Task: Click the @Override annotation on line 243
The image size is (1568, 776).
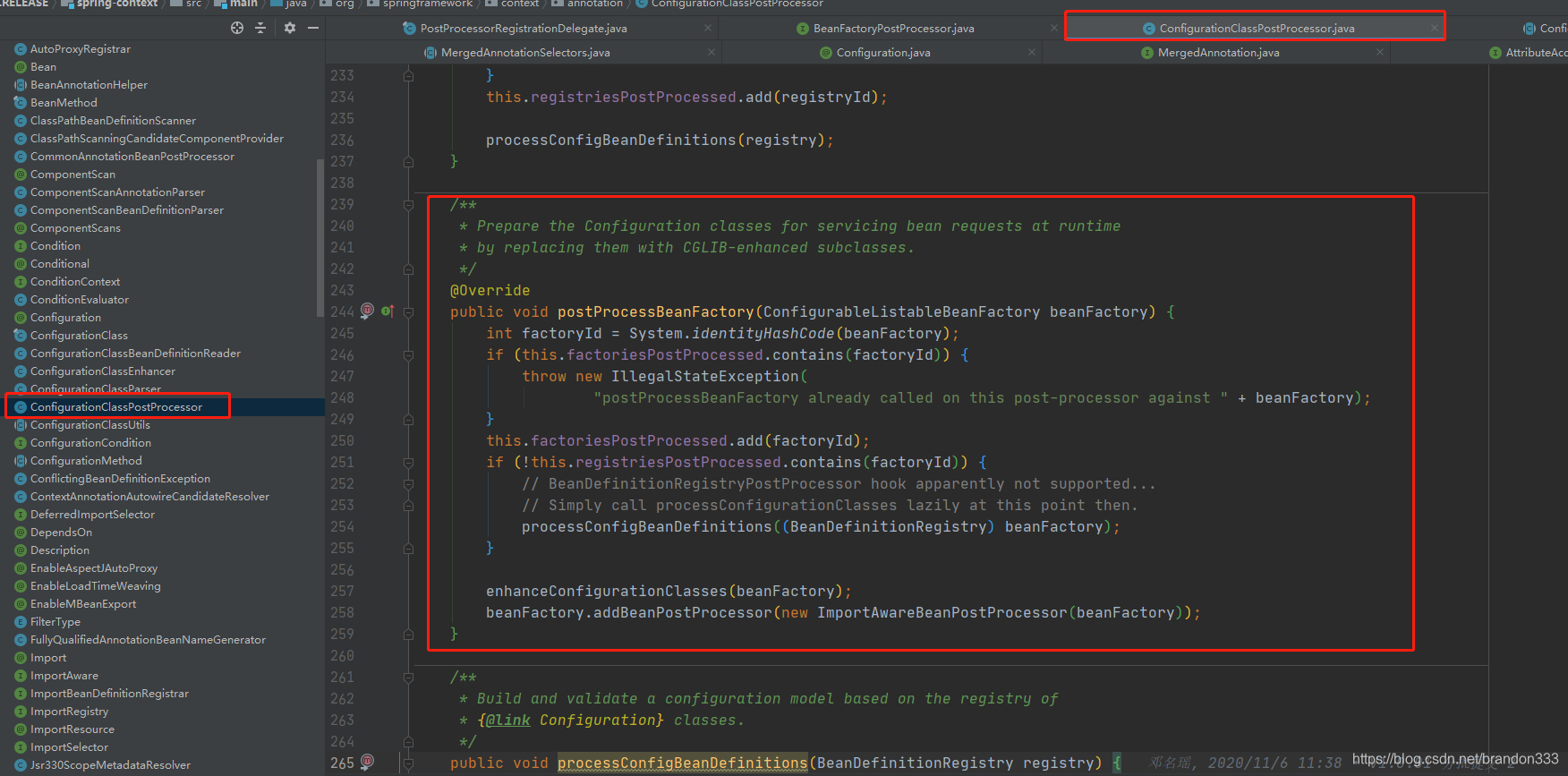Action: point(490,291)
